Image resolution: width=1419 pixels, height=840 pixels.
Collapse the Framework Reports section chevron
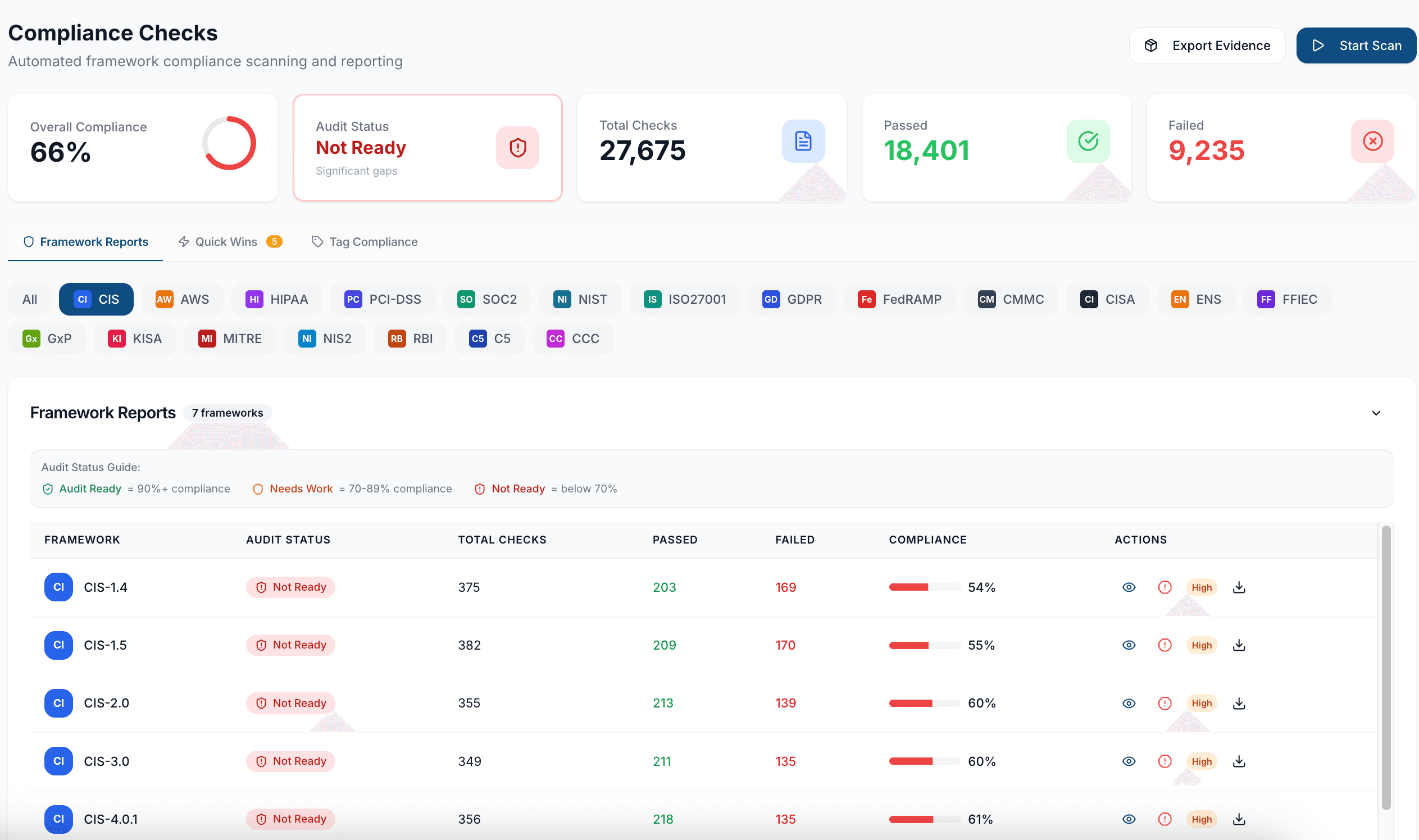click(x=1375, y=413)
